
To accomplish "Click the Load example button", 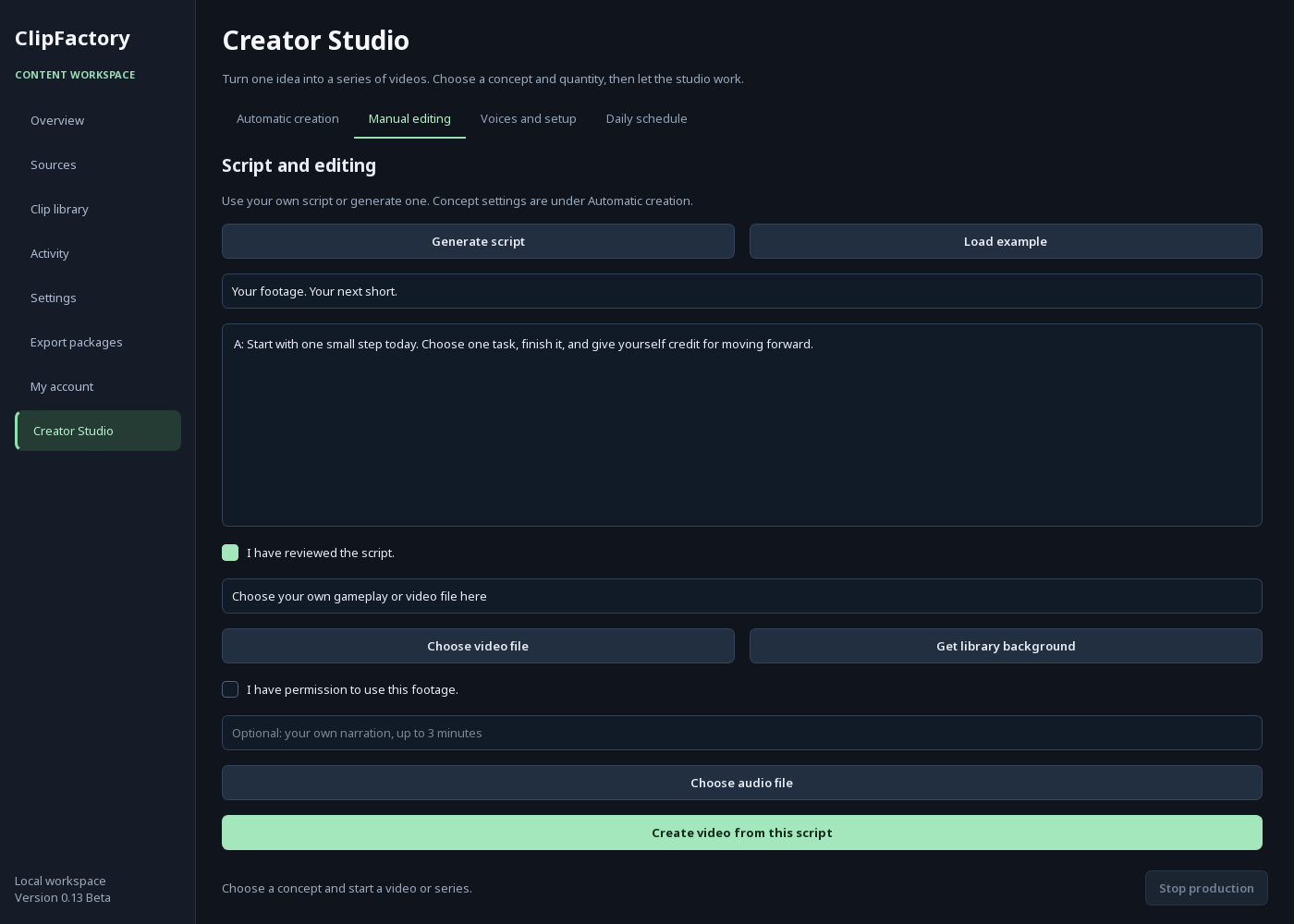I will tap(1006, 241).
